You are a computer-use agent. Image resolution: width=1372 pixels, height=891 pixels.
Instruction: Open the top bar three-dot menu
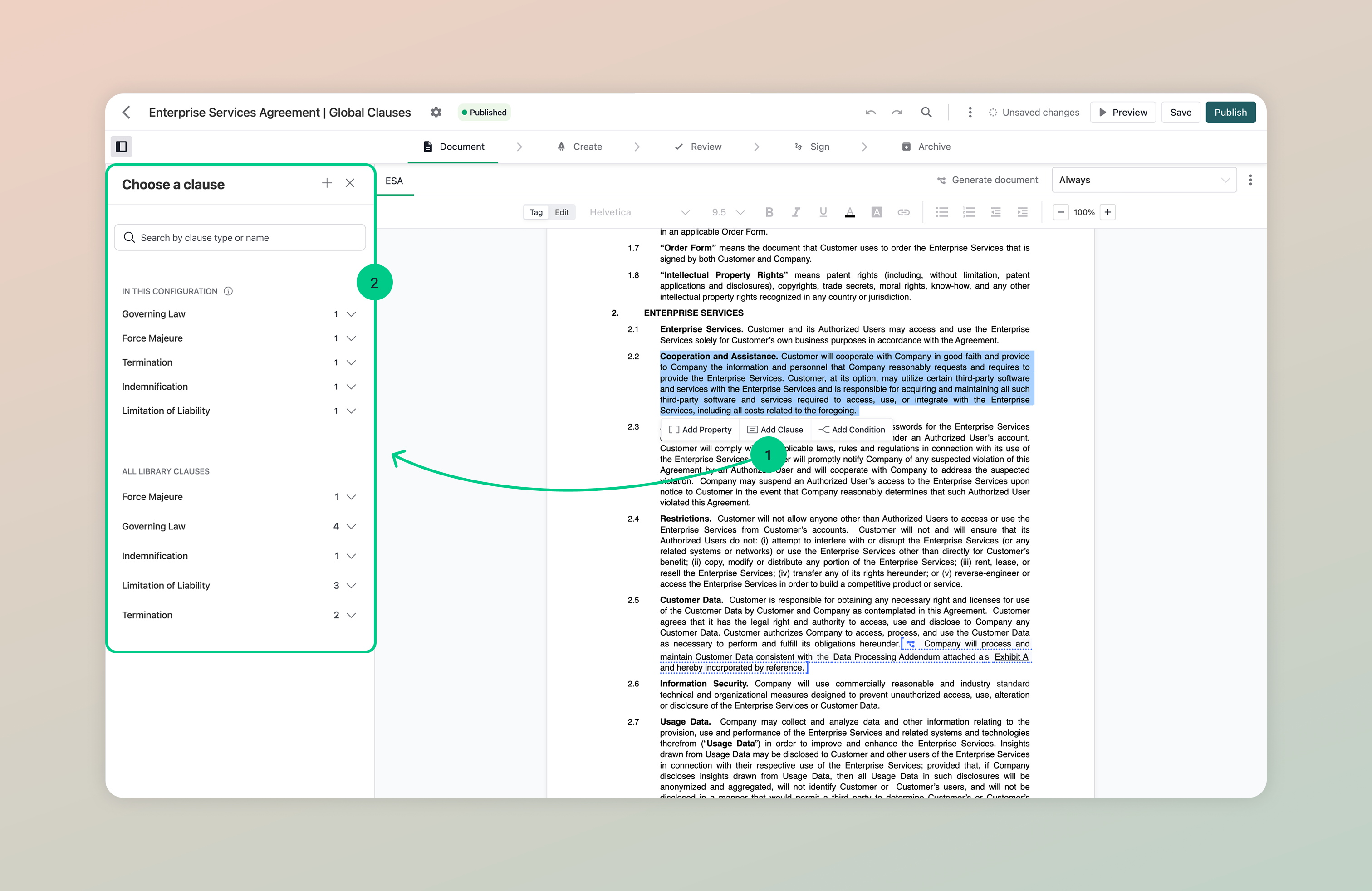tap(970, 113)
